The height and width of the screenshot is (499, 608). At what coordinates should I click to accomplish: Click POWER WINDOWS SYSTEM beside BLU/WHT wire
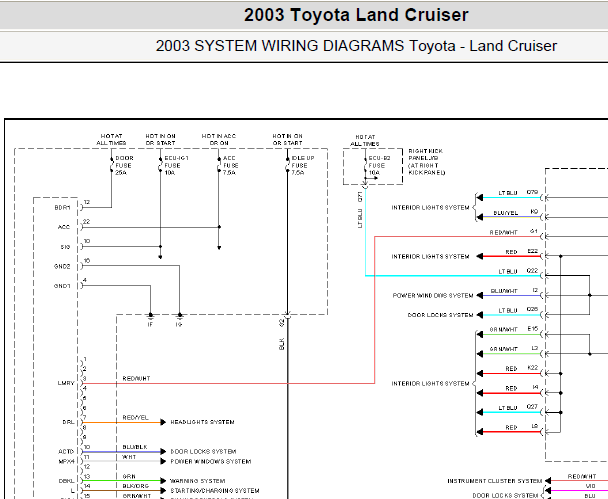click(433, 295)
